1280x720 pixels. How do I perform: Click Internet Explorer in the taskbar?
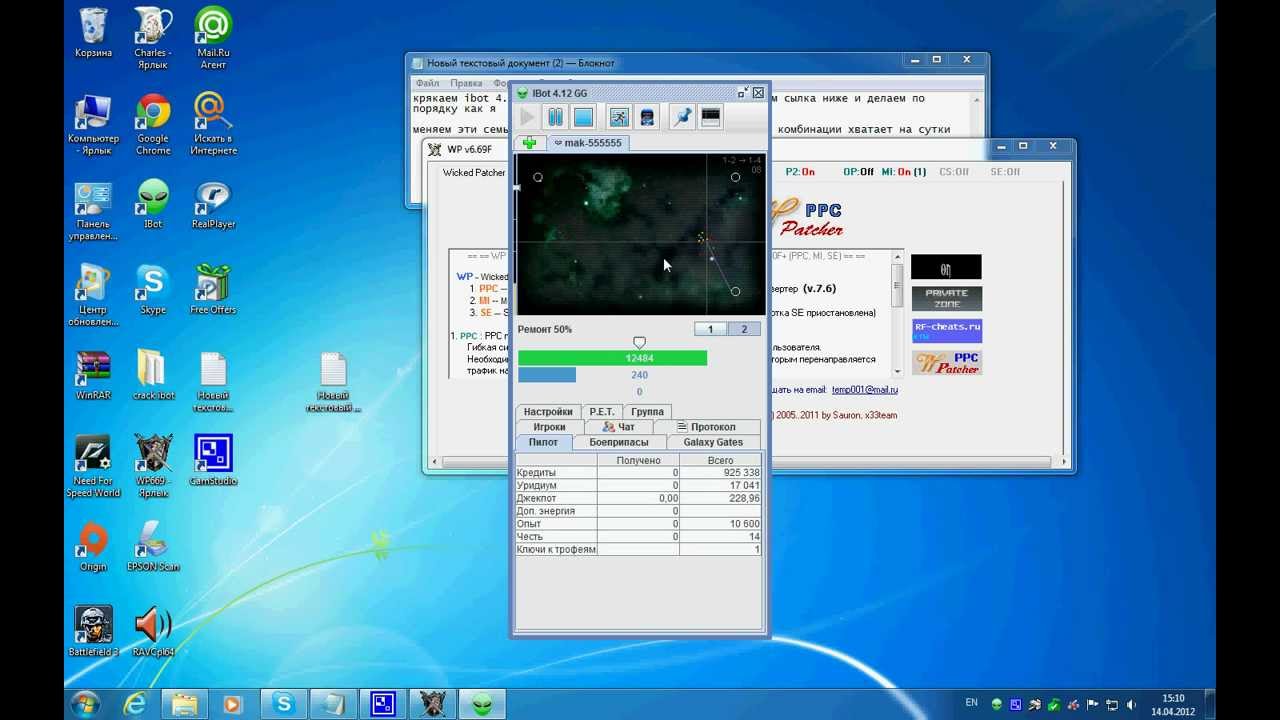[135, 704]
